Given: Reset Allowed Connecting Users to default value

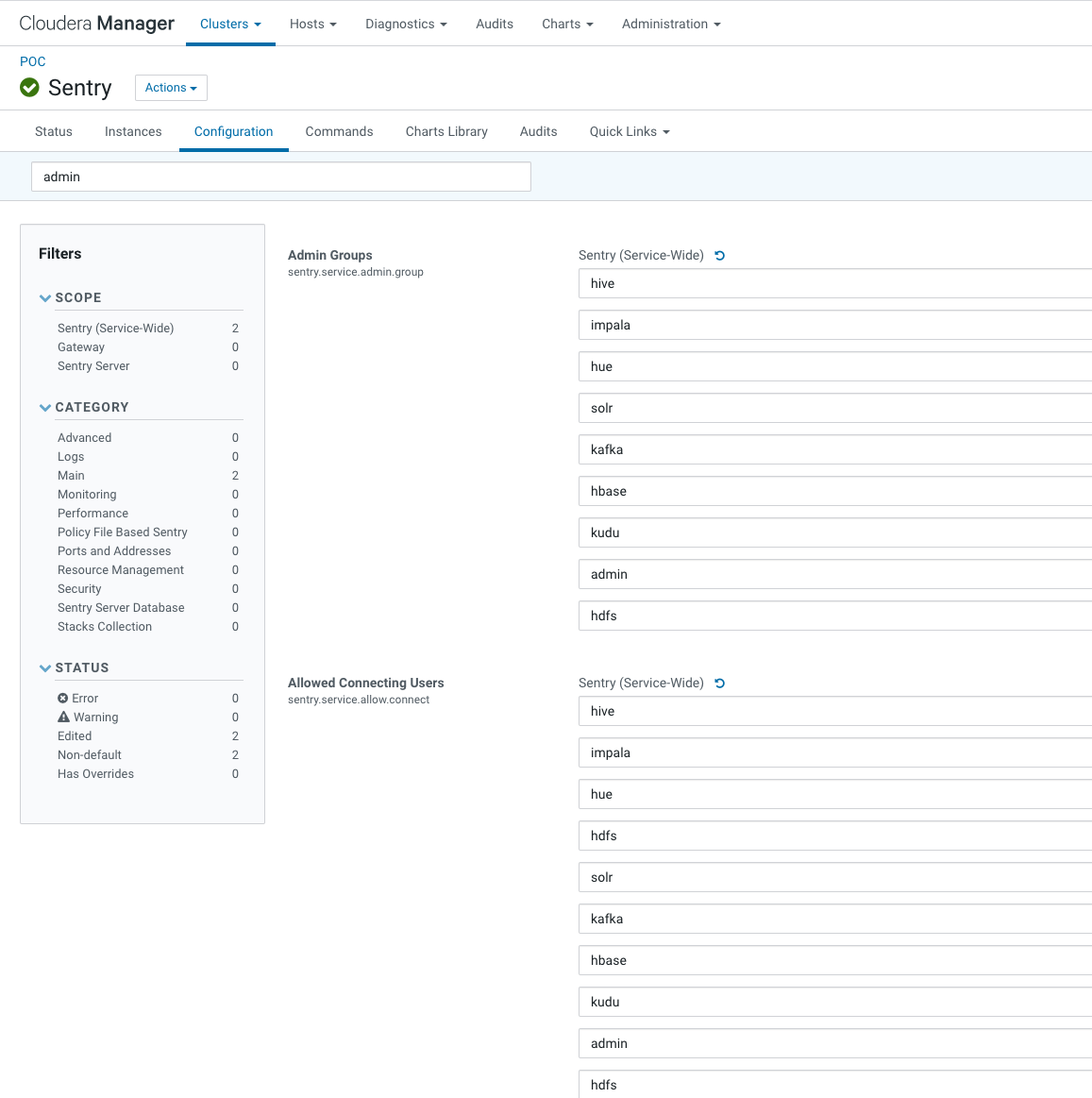Looking at the screenshot, I should coord(719,684).
